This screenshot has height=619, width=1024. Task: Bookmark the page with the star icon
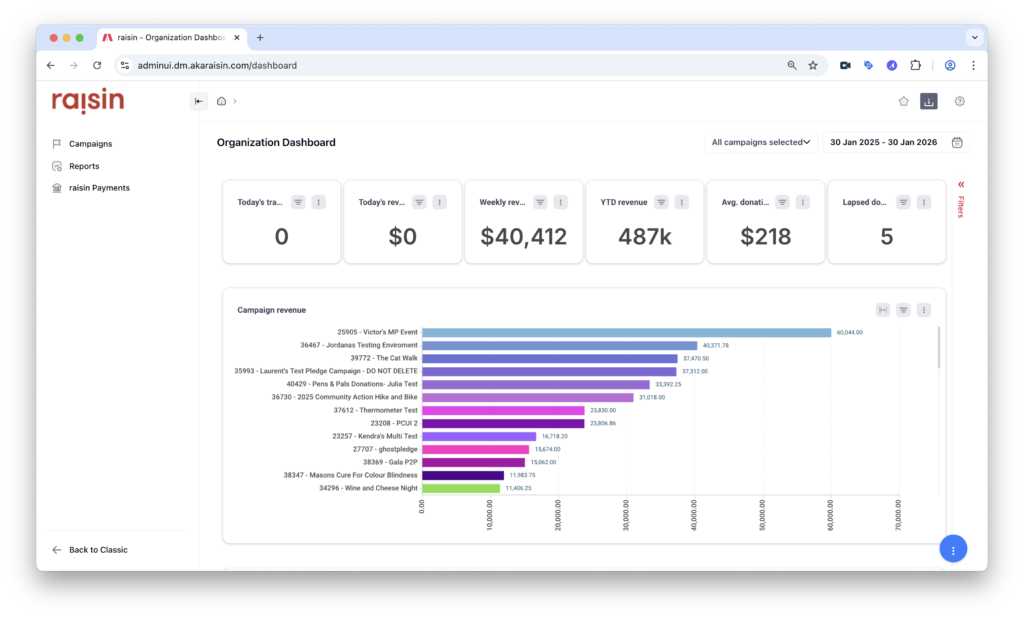pos(813,65)
